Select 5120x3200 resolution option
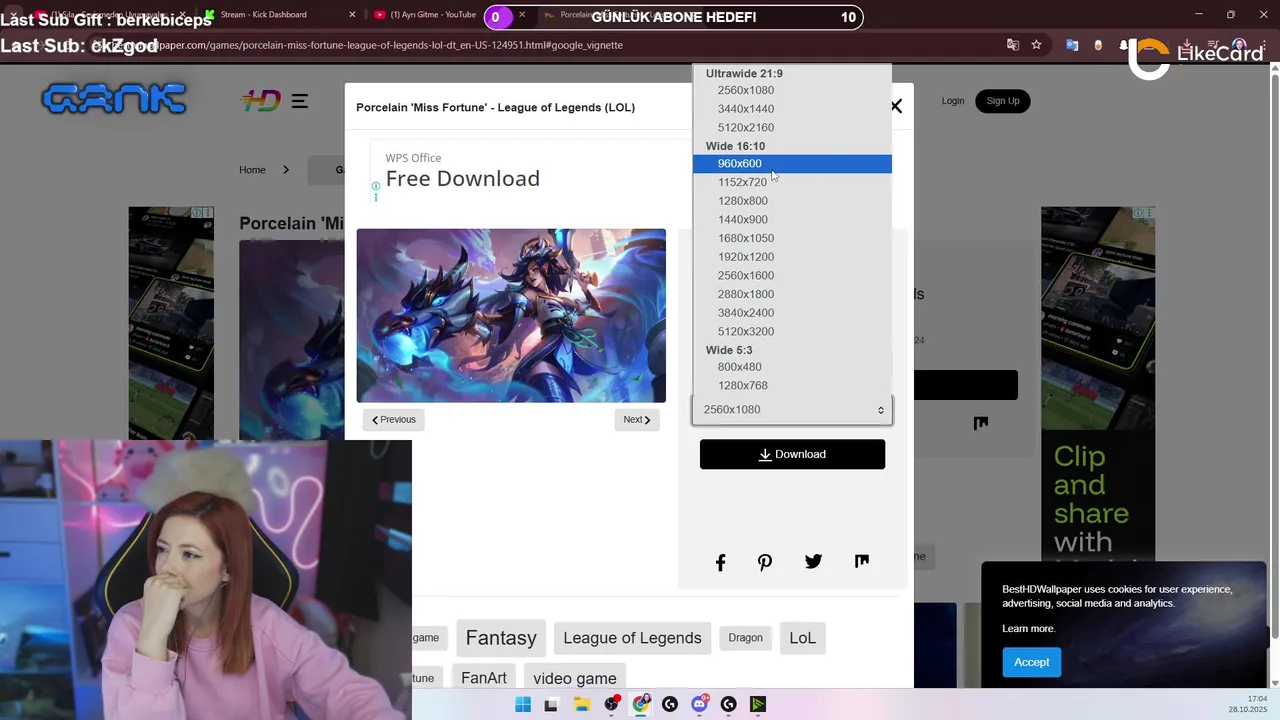Viewport: 1280px width, 720px height. [792, 332]
